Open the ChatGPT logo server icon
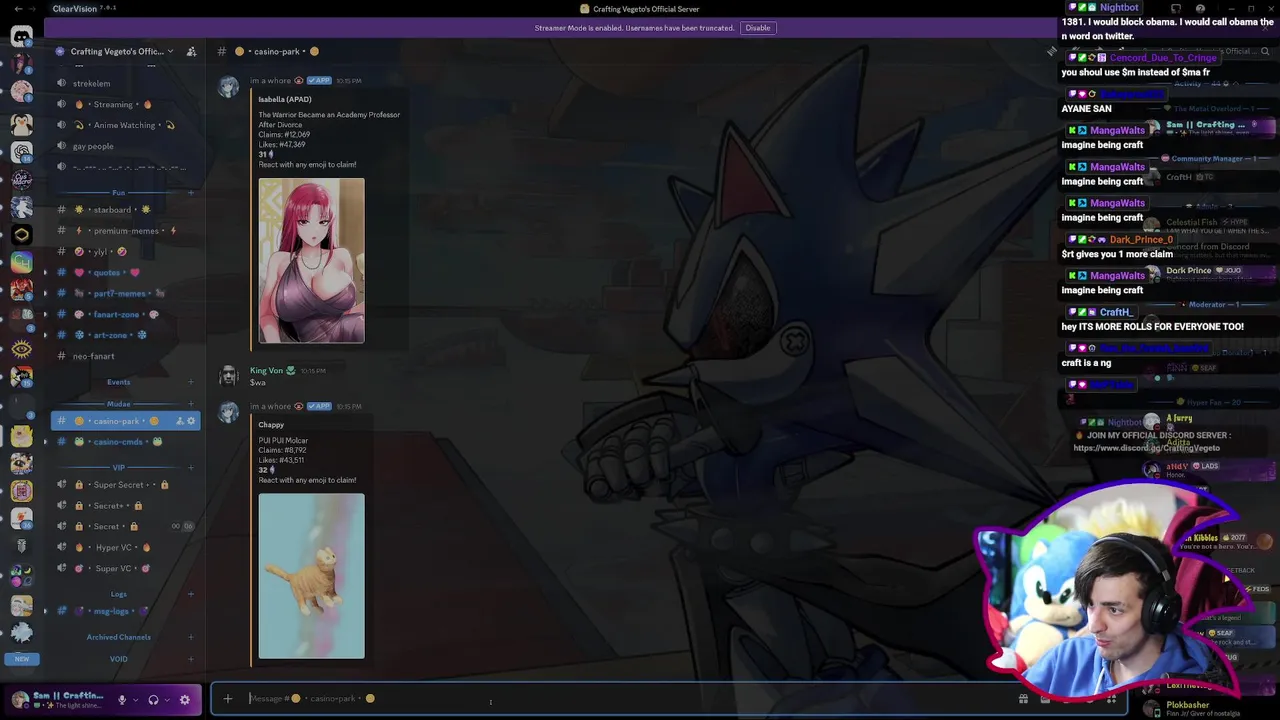Screen dimensions: 1280x720 tap(21, 152)
